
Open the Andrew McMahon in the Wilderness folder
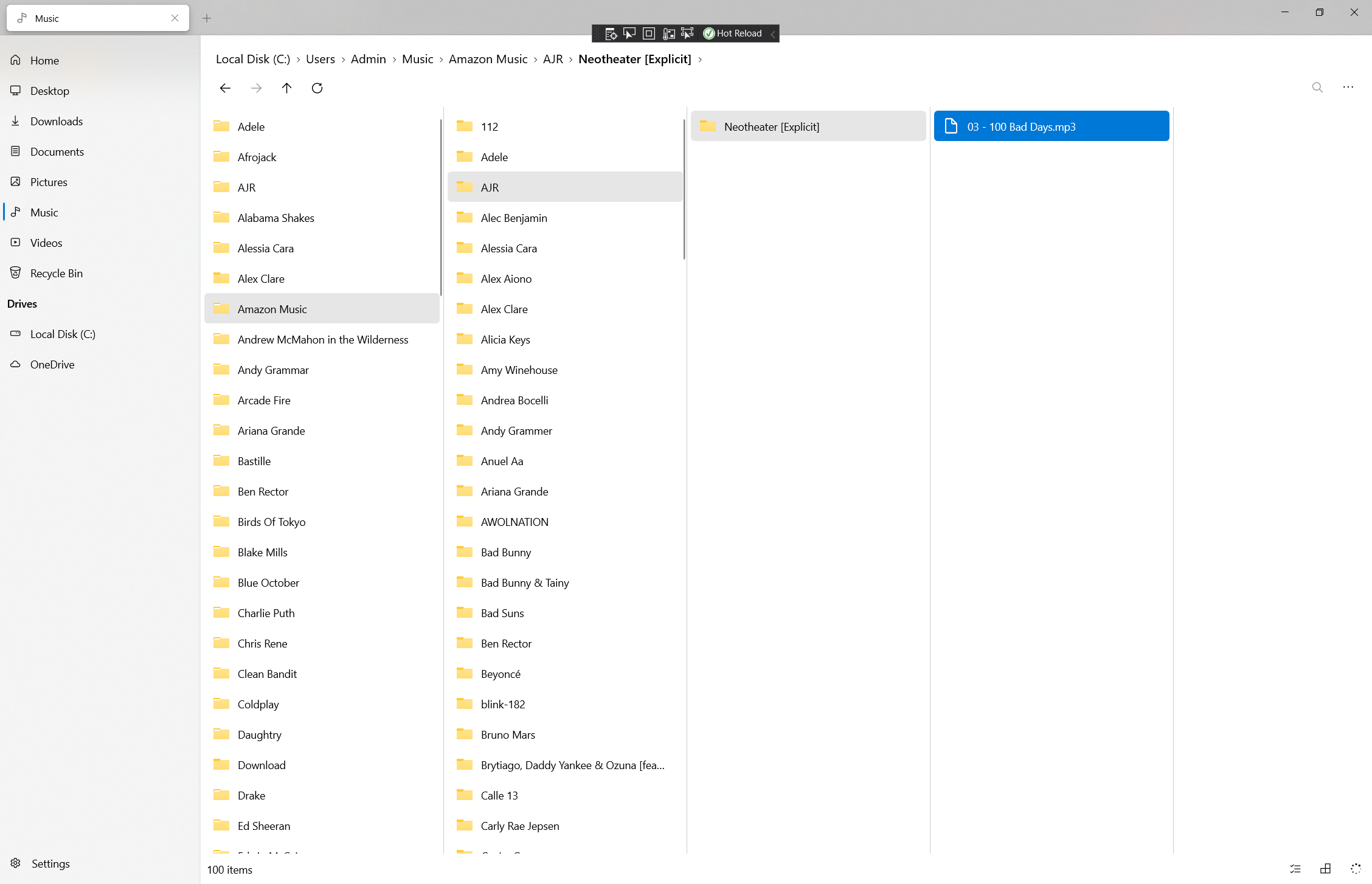tap(322, 339)
